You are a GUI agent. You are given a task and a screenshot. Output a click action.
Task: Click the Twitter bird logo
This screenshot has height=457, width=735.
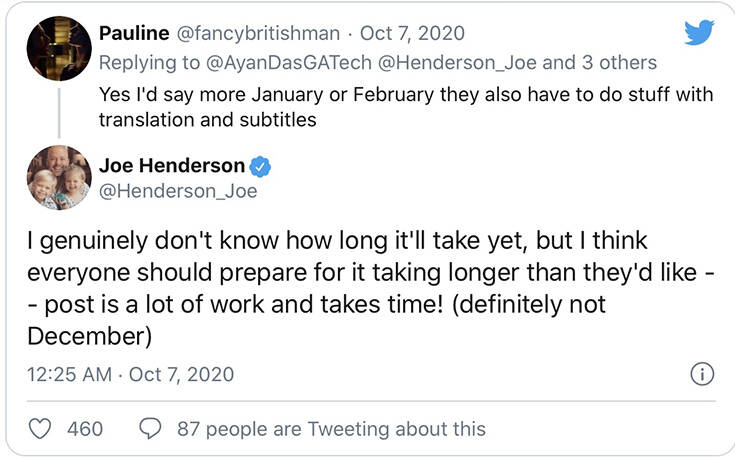(x=699, y=33)
